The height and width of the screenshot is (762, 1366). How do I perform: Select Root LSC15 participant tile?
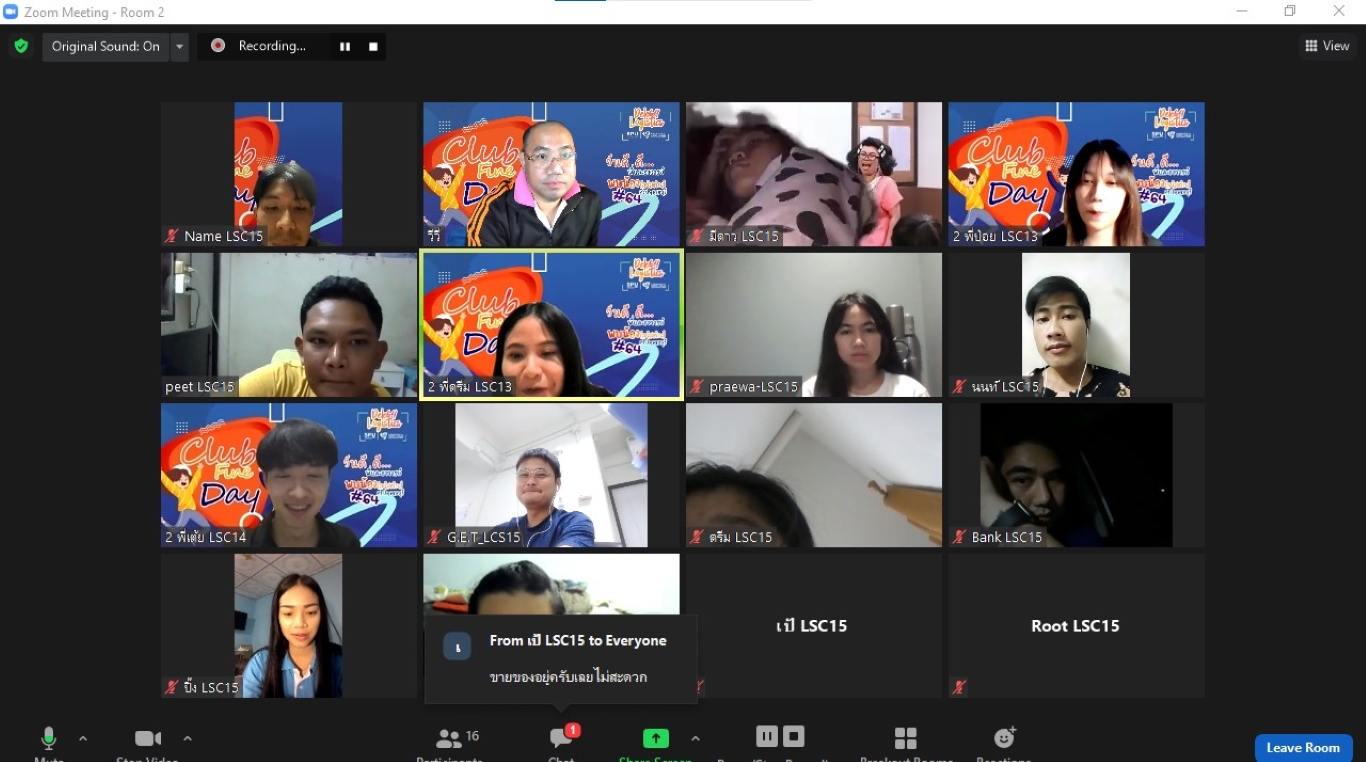point(1076,626)
